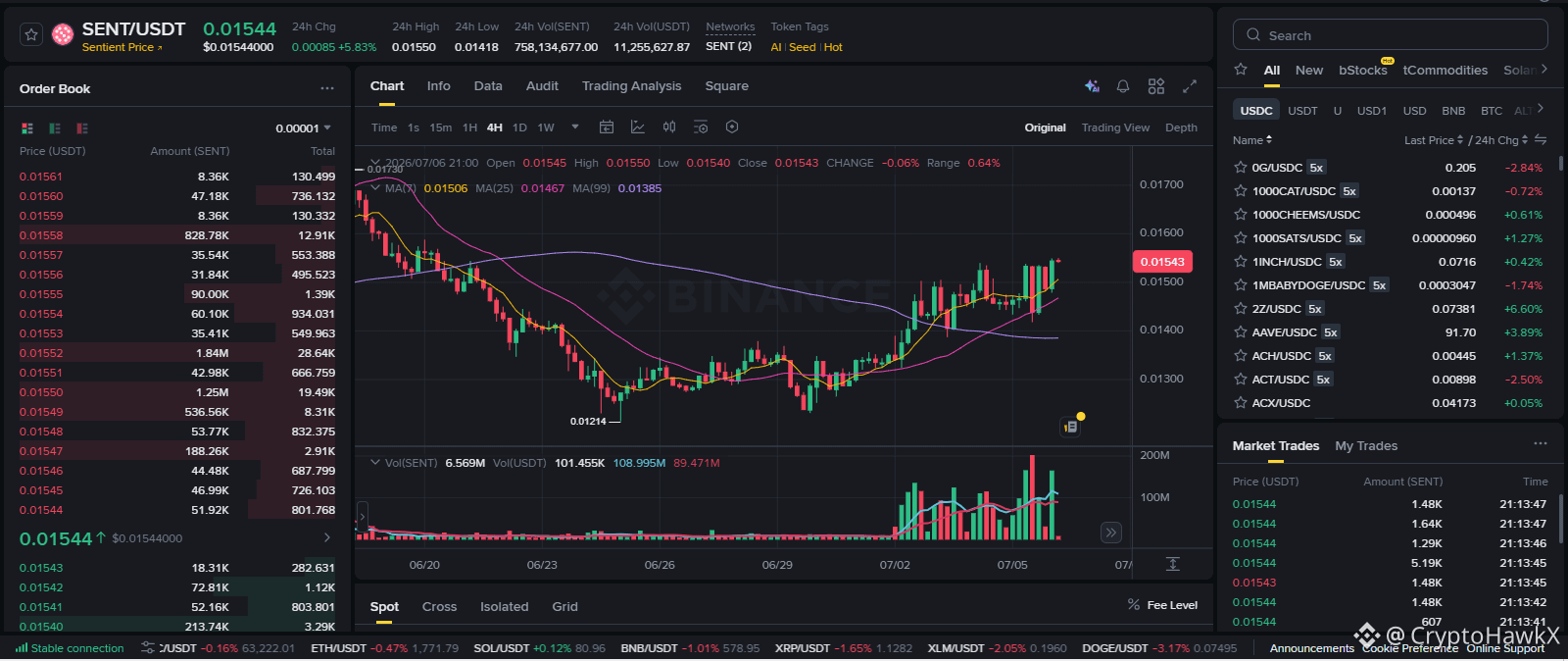Star the ACT/USDC pair

tap(1241, 380)
